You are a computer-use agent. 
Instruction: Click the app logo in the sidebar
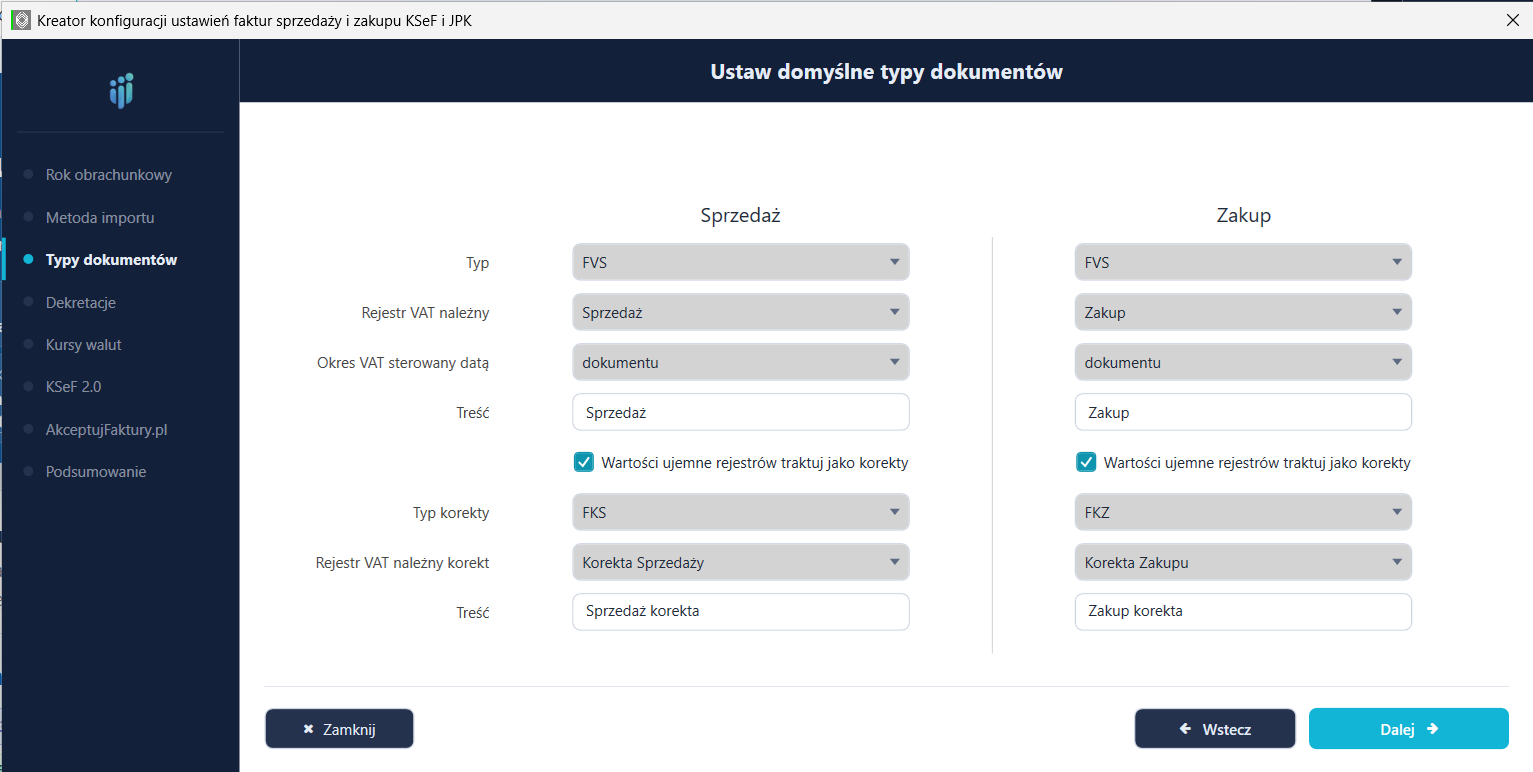(x=121, y=91)
